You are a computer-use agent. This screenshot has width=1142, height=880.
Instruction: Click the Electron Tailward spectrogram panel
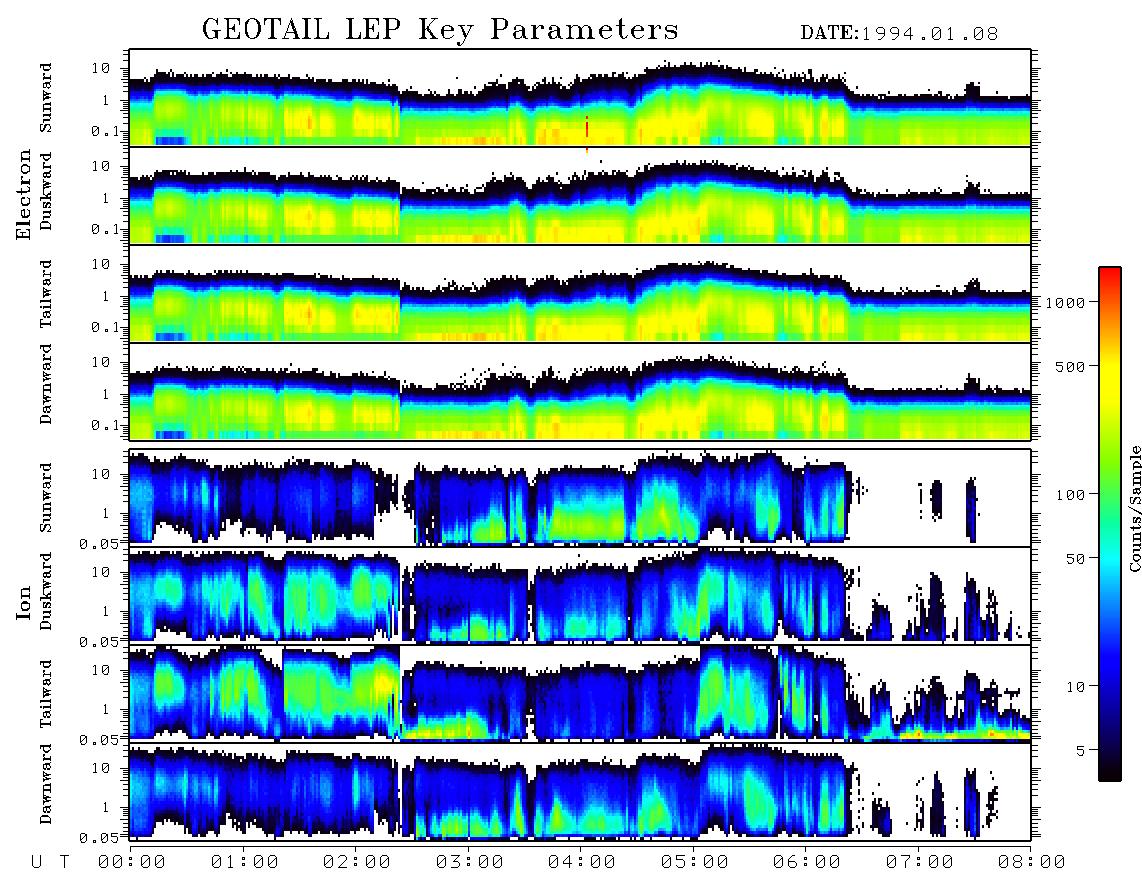[580, 294]
